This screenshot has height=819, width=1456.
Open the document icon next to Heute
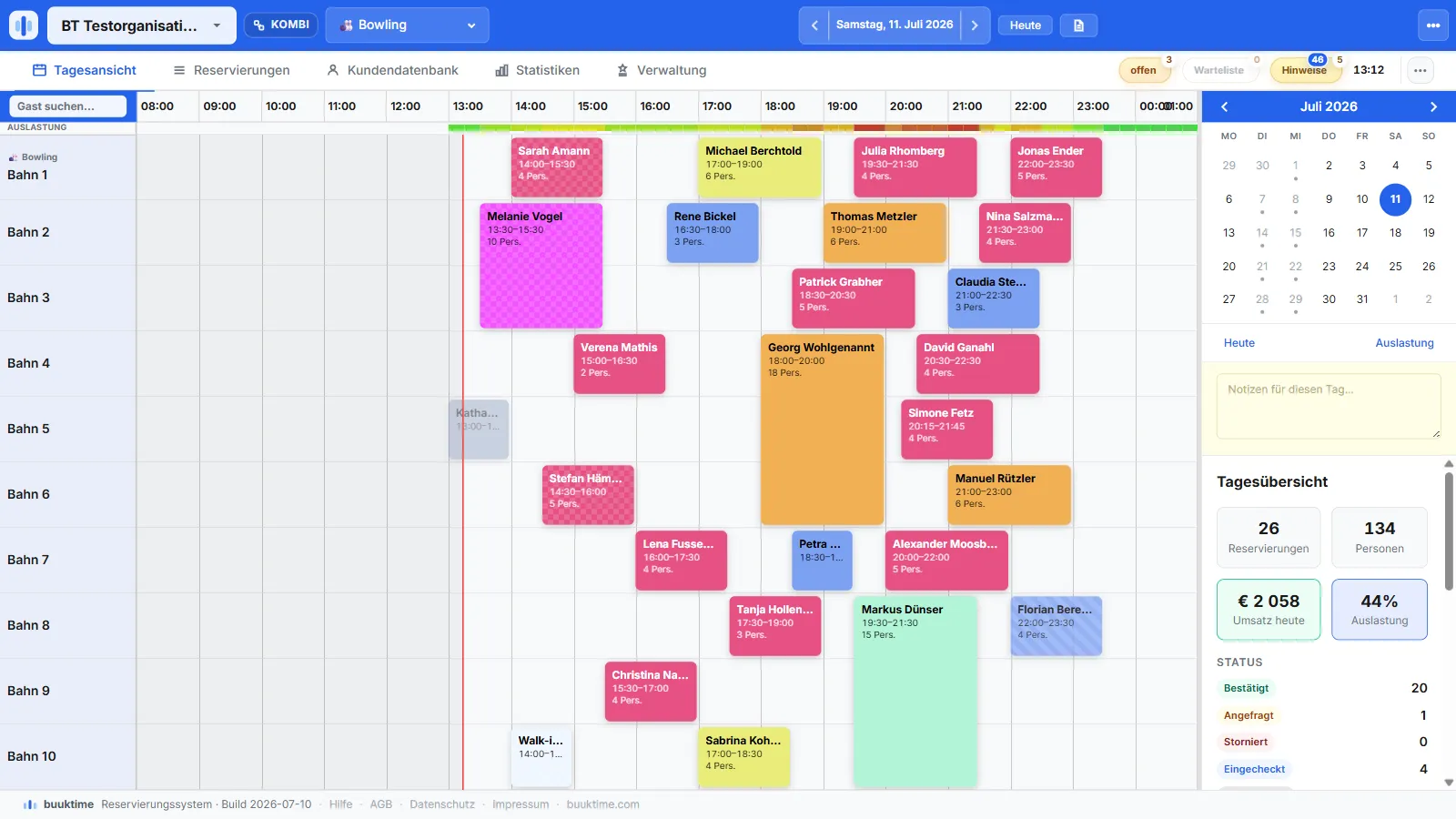click(1078, 25)
